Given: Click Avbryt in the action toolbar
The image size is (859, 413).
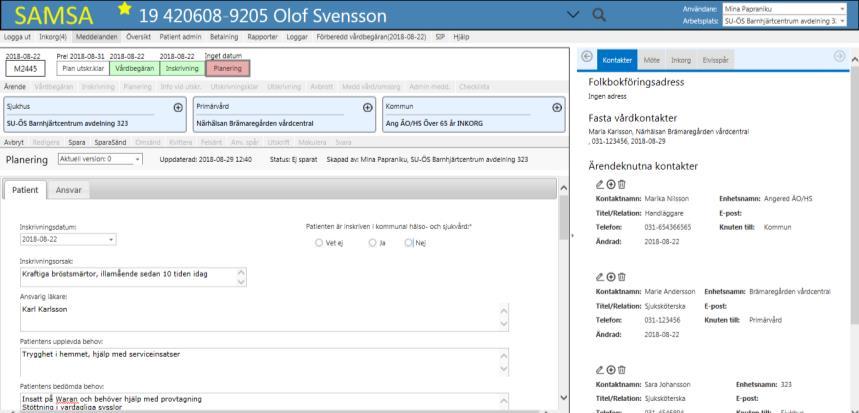Looking at the screenshot, I should 14,142.
